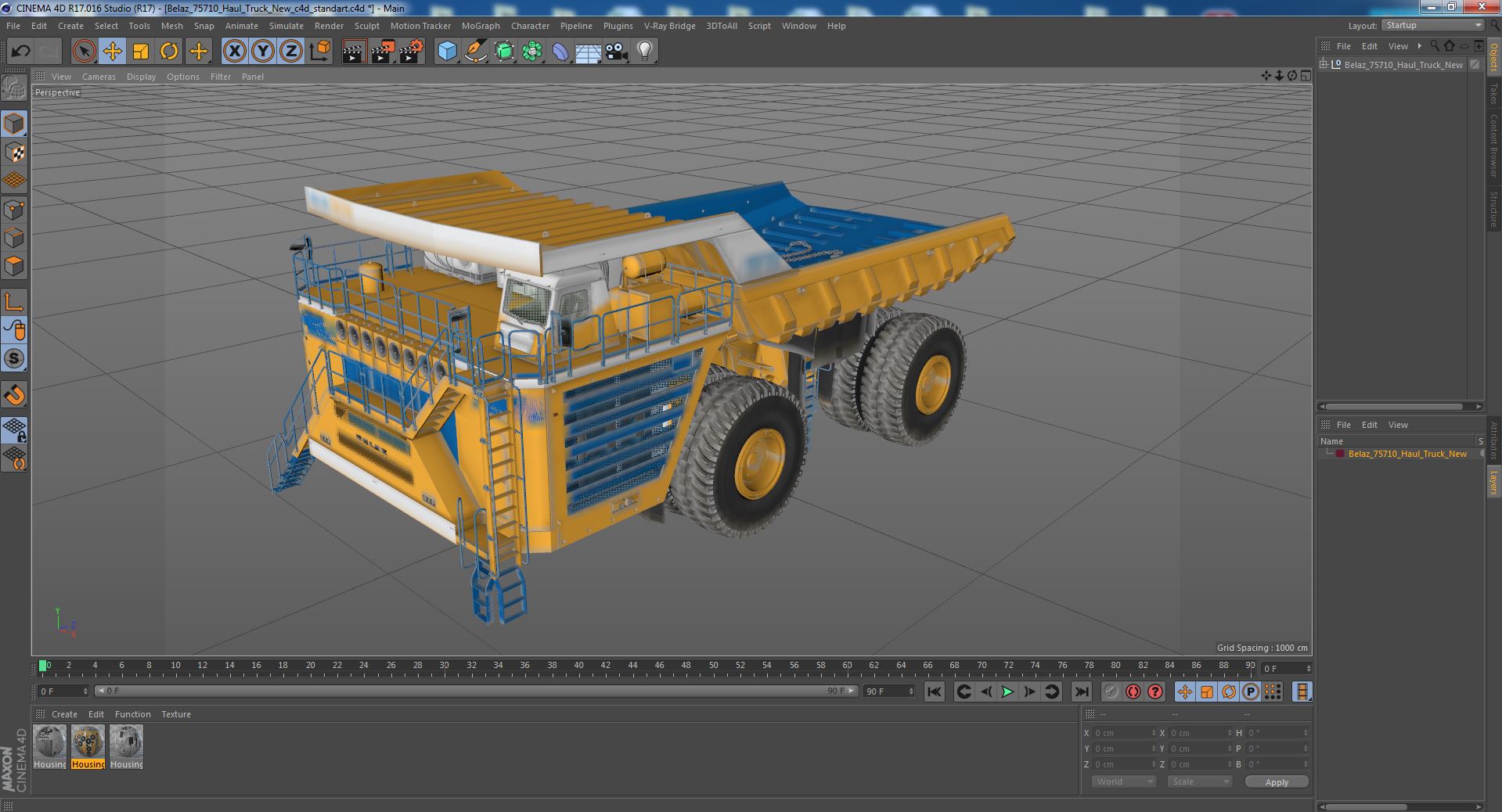Activate the Rotate tool
This screenshot has width=1502, height=812.
coord(169,52)
